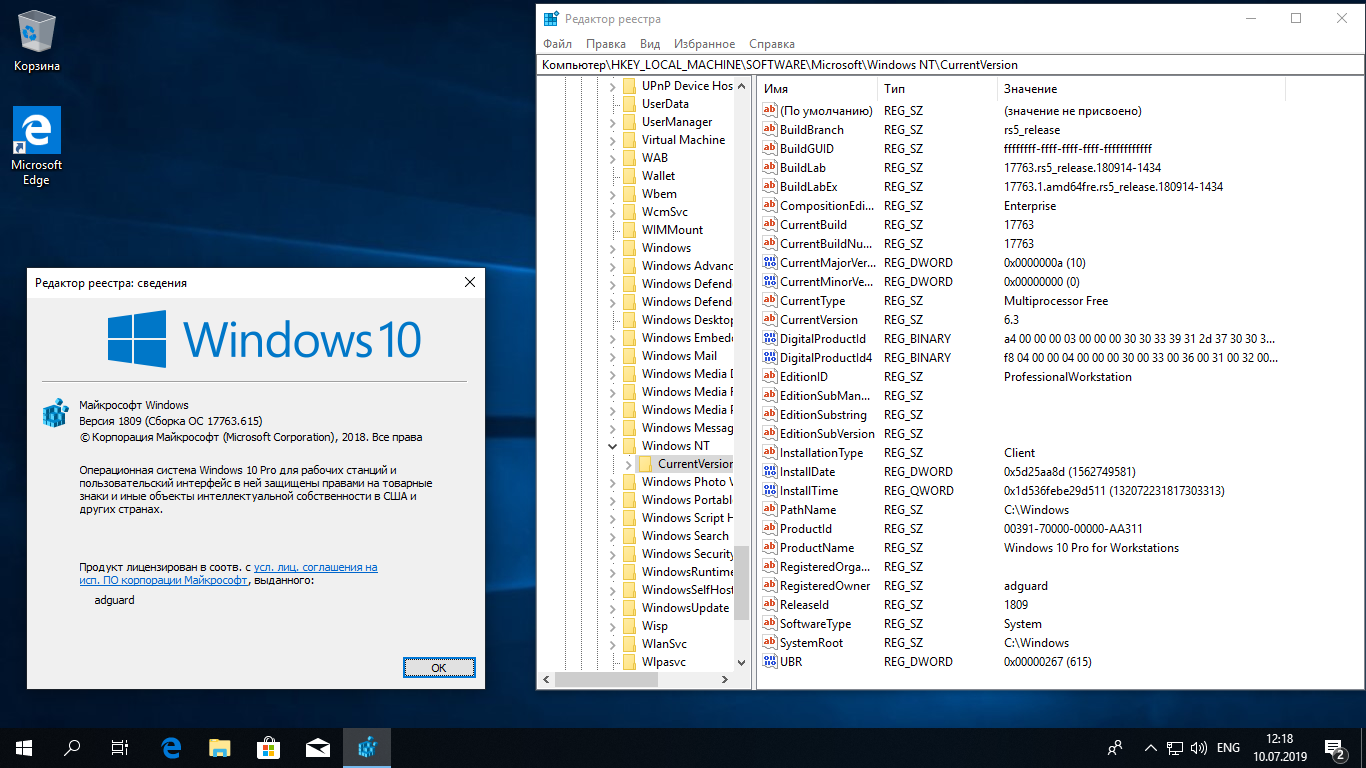Expand the WlanSvc tree node

(x=613, y=644)
